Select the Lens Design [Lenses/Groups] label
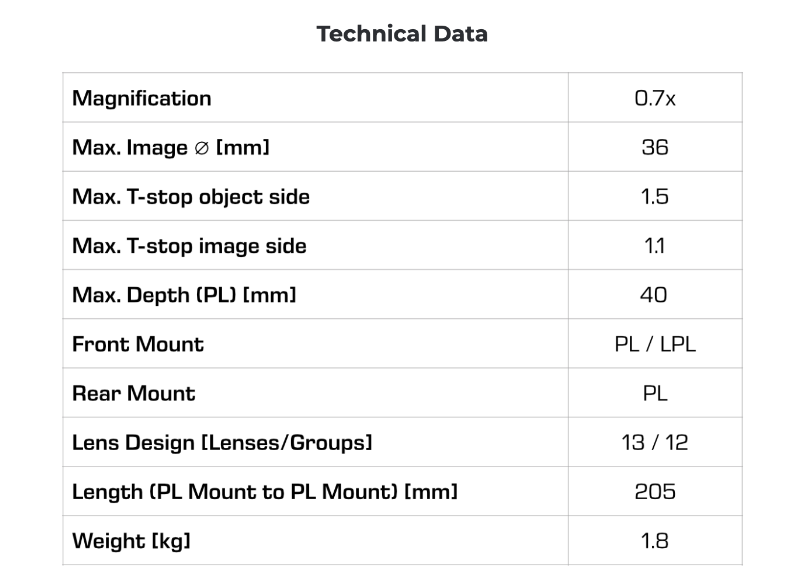The width and height of the screenshot is (808, 587). pyautogui.click(x=222, y=442)
